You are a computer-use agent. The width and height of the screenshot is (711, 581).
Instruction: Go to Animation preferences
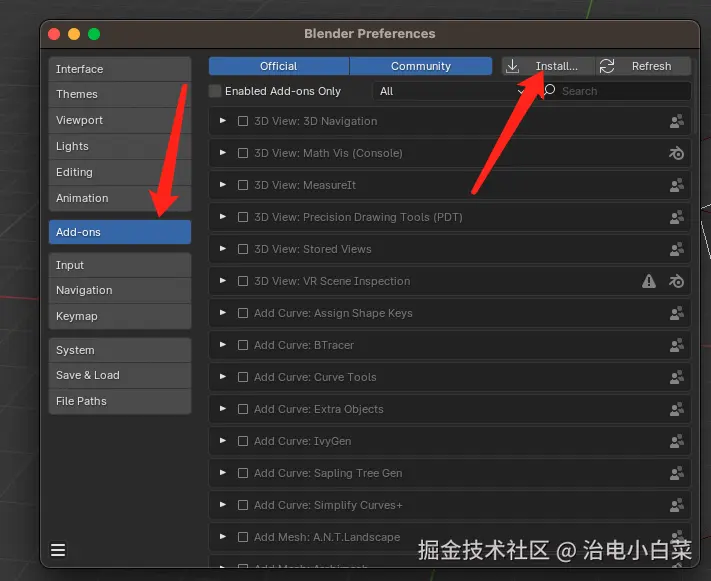120,198
